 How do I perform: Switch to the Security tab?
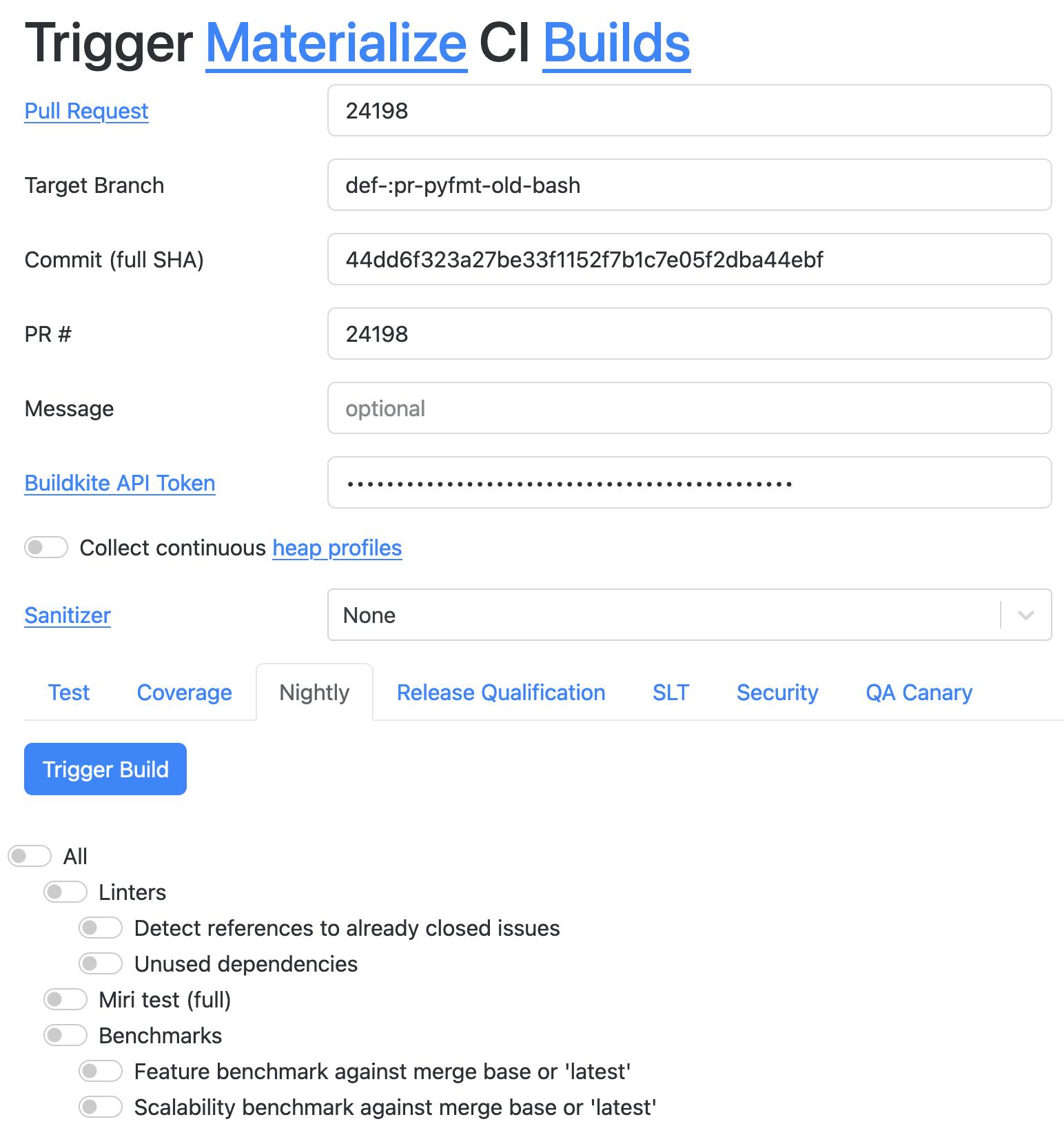(777, 693)
